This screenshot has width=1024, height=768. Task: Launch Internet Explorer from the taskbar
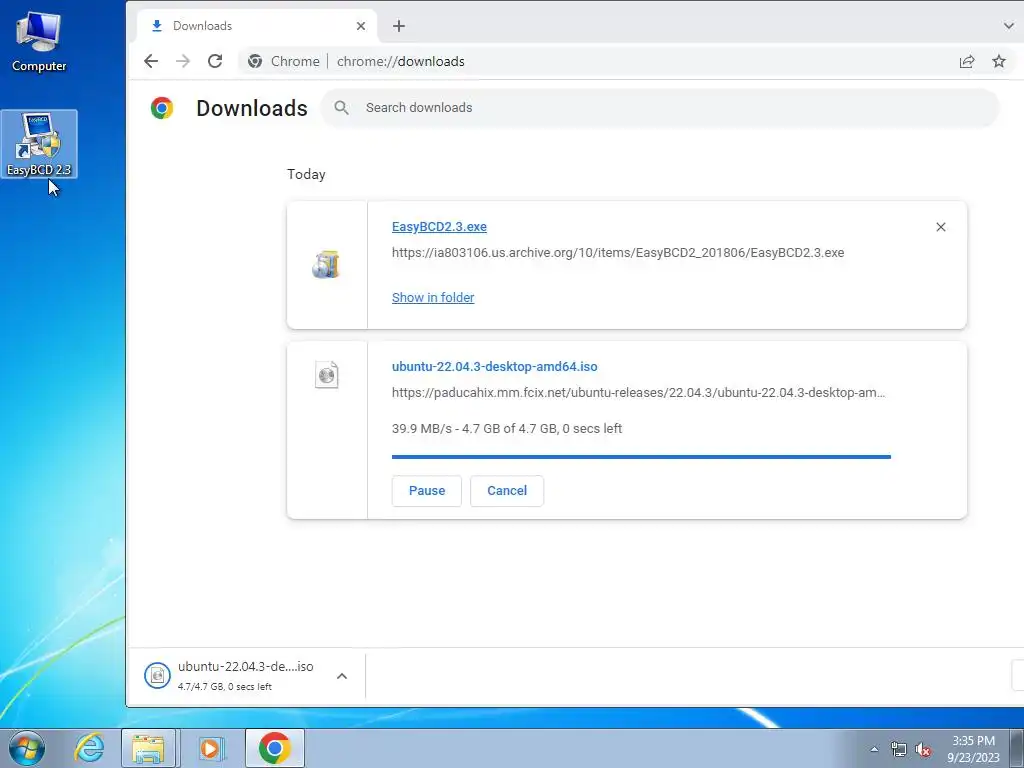89,748
